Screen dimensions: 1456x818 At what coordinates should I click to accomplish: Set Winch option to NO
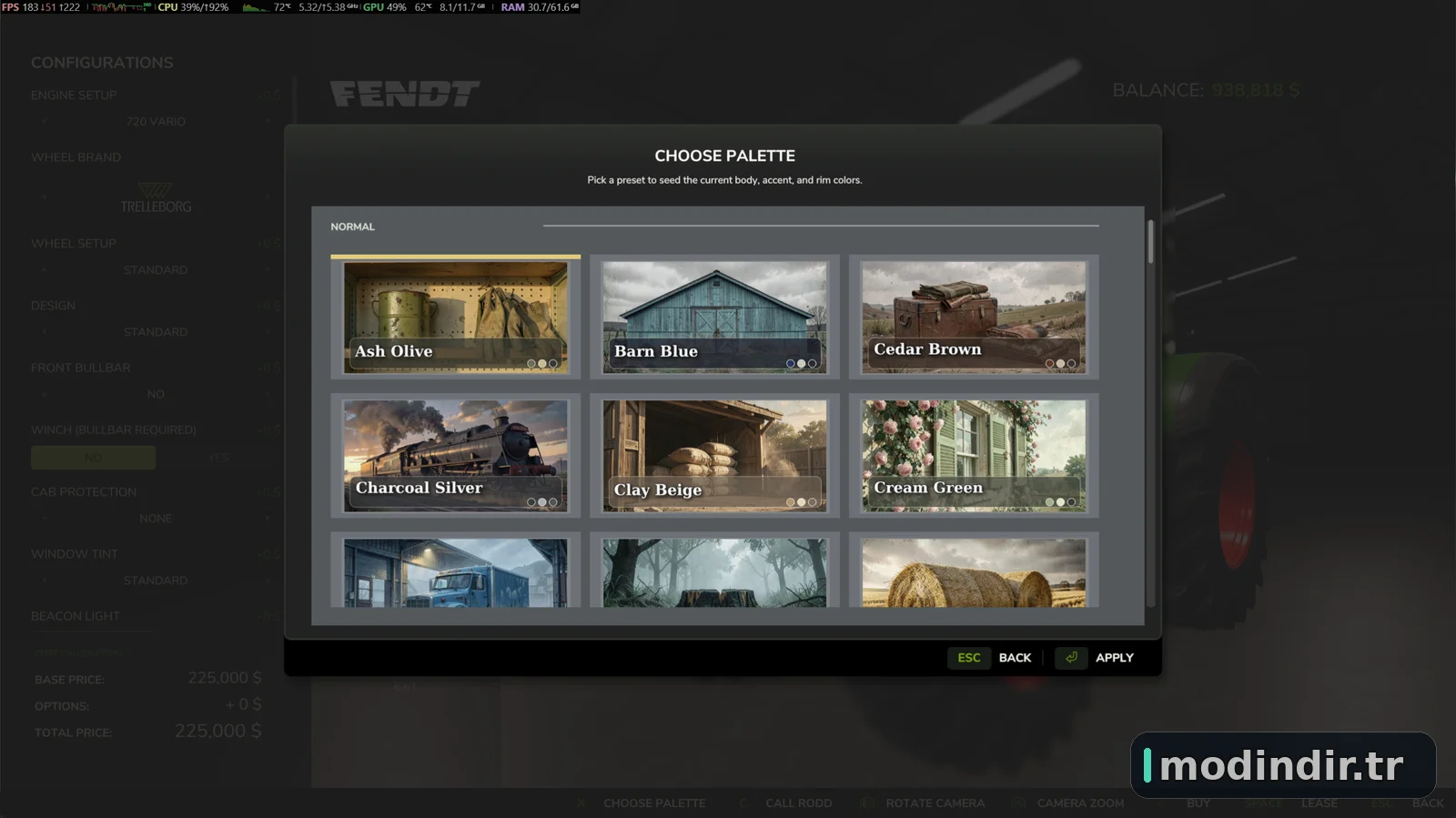(93, 458)
